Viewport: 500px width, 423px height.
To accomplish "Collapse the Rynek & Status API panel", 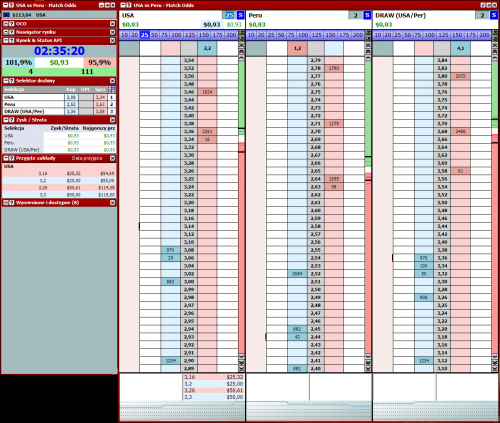I will point(6,40).
